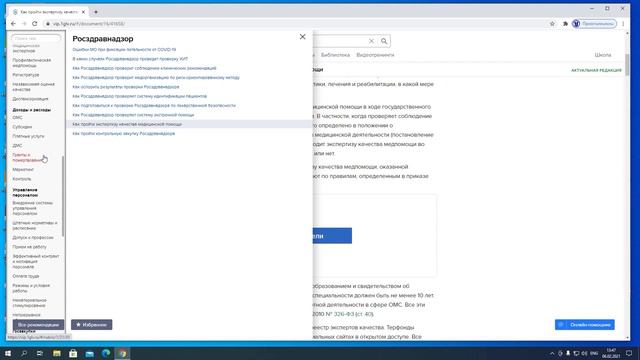
Task: Select ДМС in the sidebar
Action: tap(17, 146)
